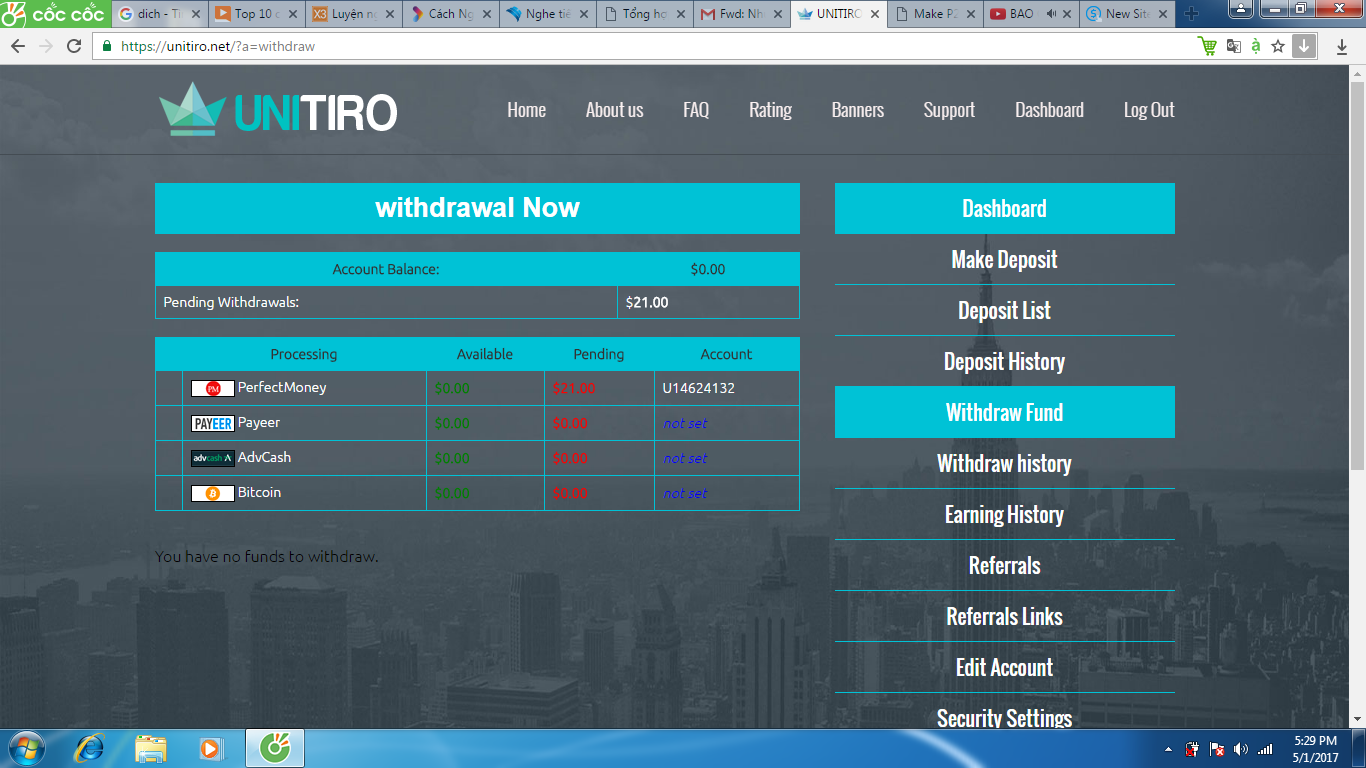This screenshot has width=1366, height=768.
Task: Open Referrals Links in the sidebar
Action: point(1005,616)
